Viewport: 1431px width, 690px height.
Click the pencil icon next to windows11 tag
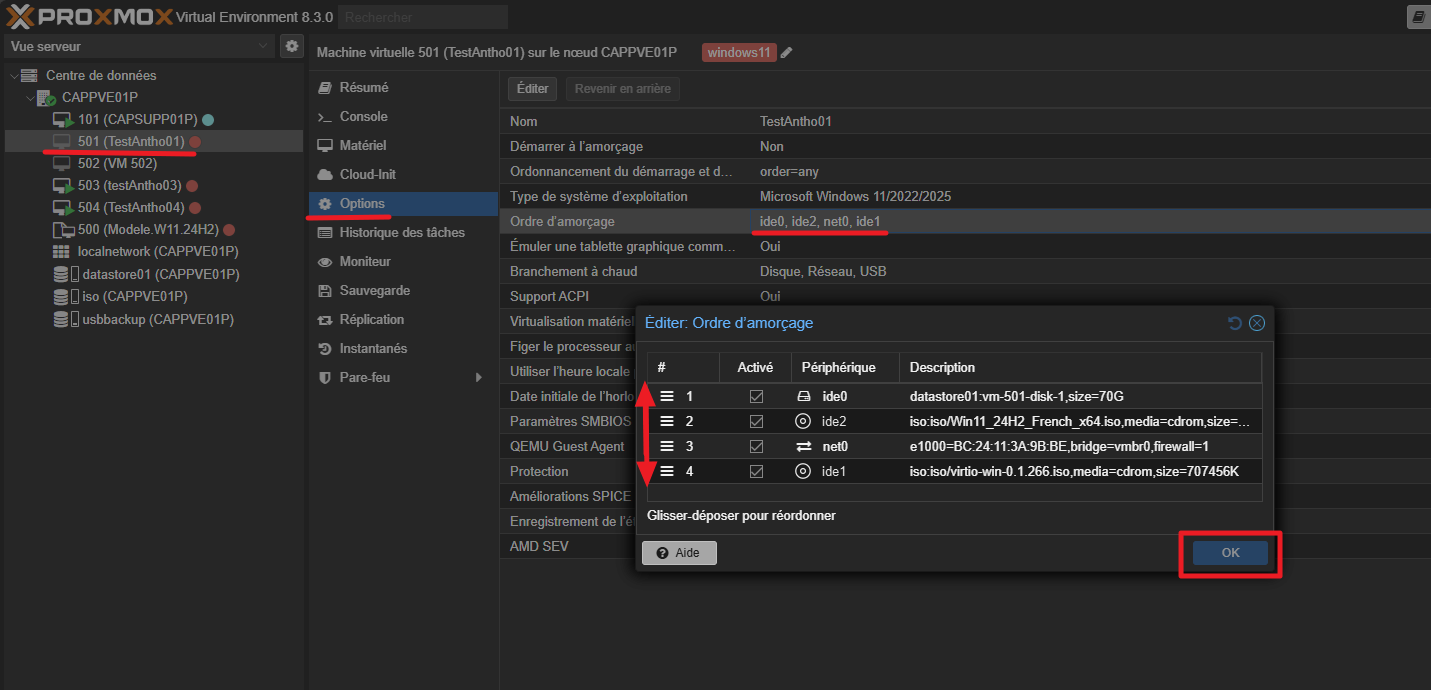(x=787, y=53)
